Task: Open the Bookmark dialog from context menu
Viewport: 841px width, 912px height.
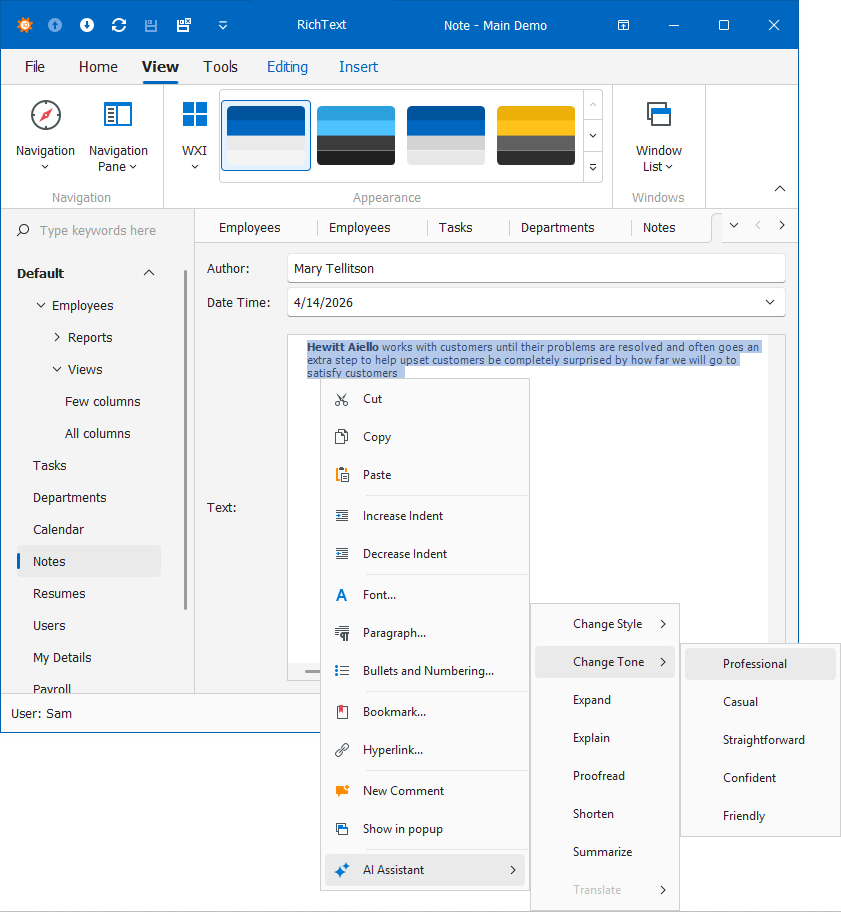Action: pos(425,712)
